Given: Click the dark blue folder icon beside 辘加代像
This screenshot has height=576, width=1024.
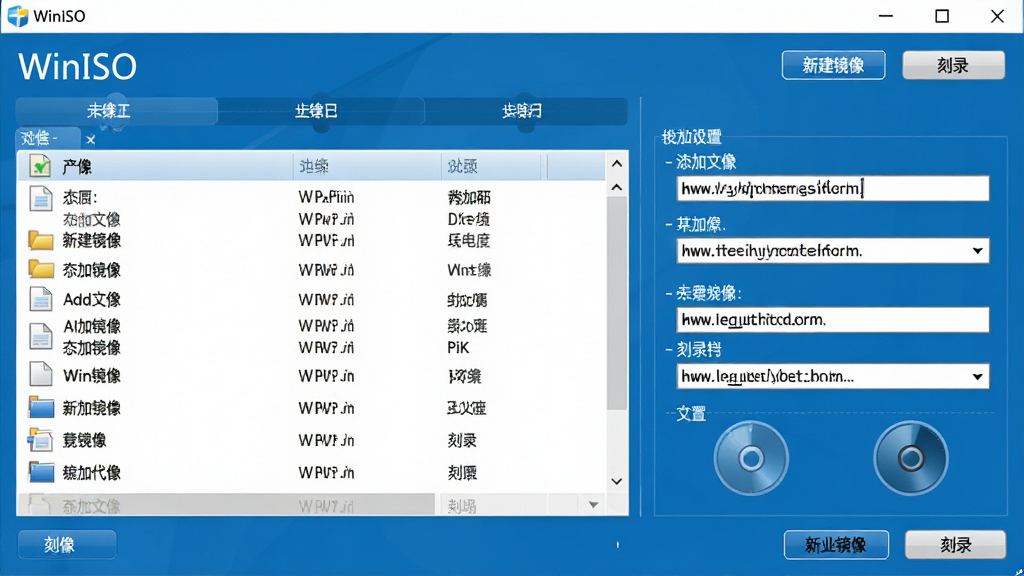Looking at the screenshot, I should click(x=40, y=472).
